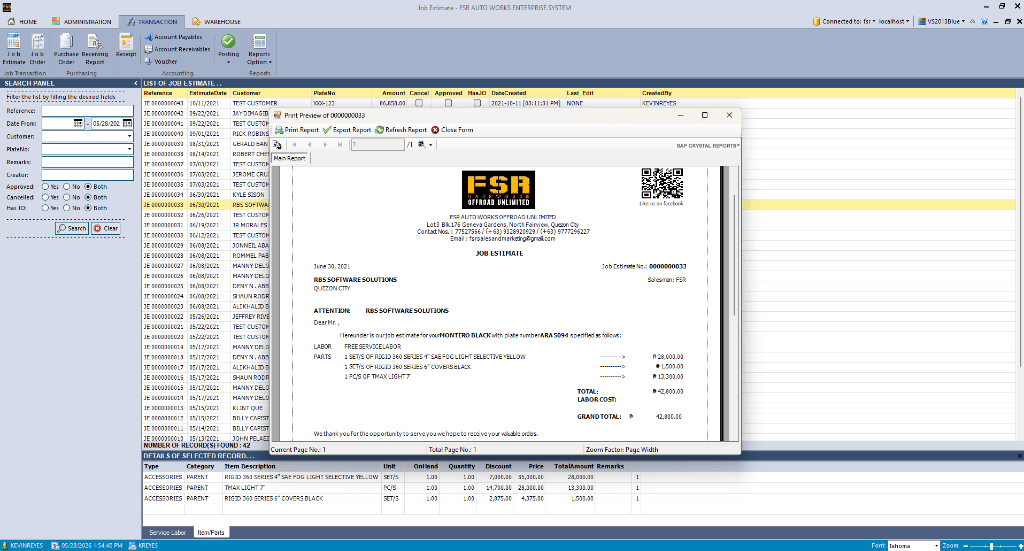Go to last report page
Screen dimensions: 1024x551
[340, 145]
